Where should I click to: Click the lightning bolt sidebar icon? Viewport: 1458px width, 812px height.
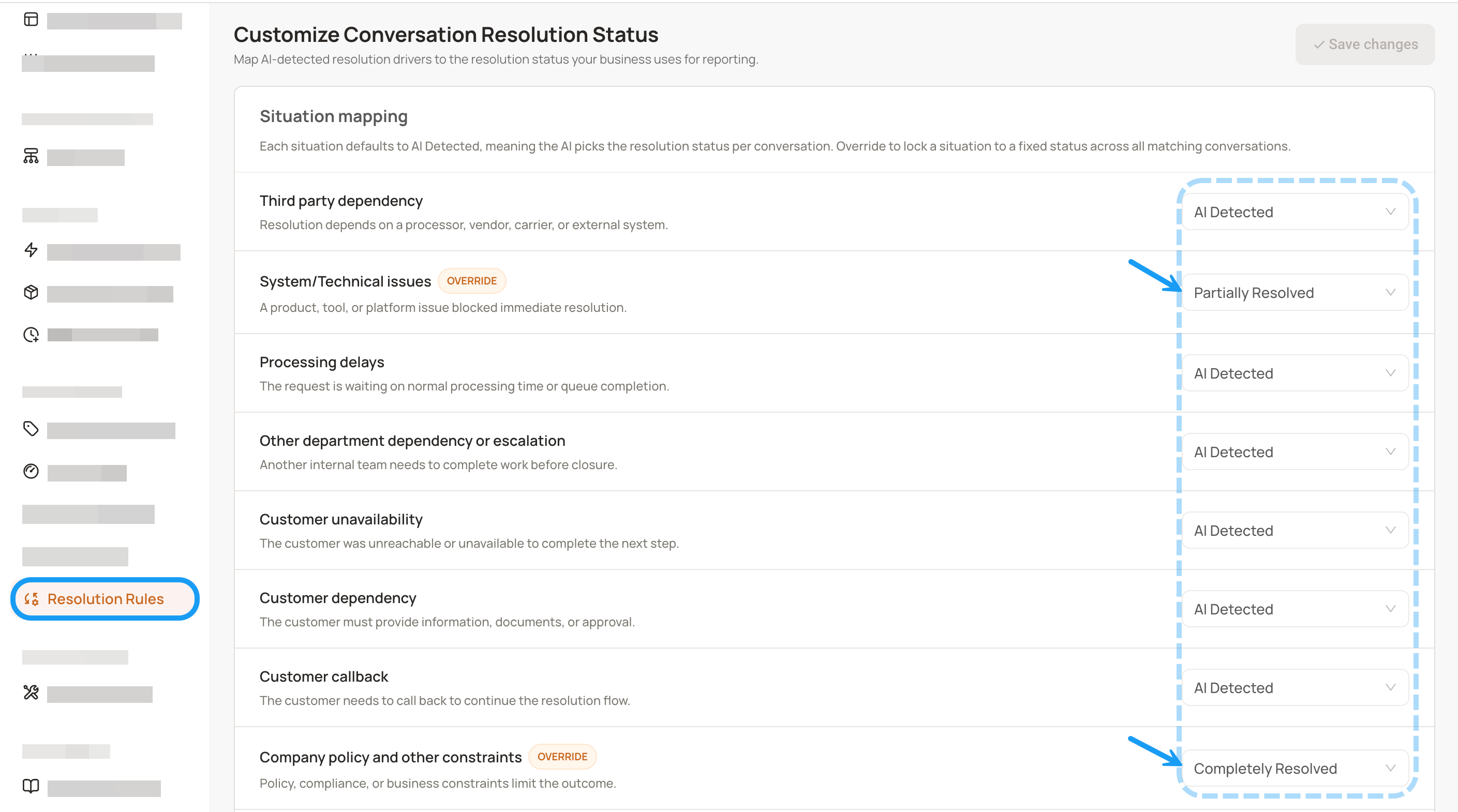[31, 250]
